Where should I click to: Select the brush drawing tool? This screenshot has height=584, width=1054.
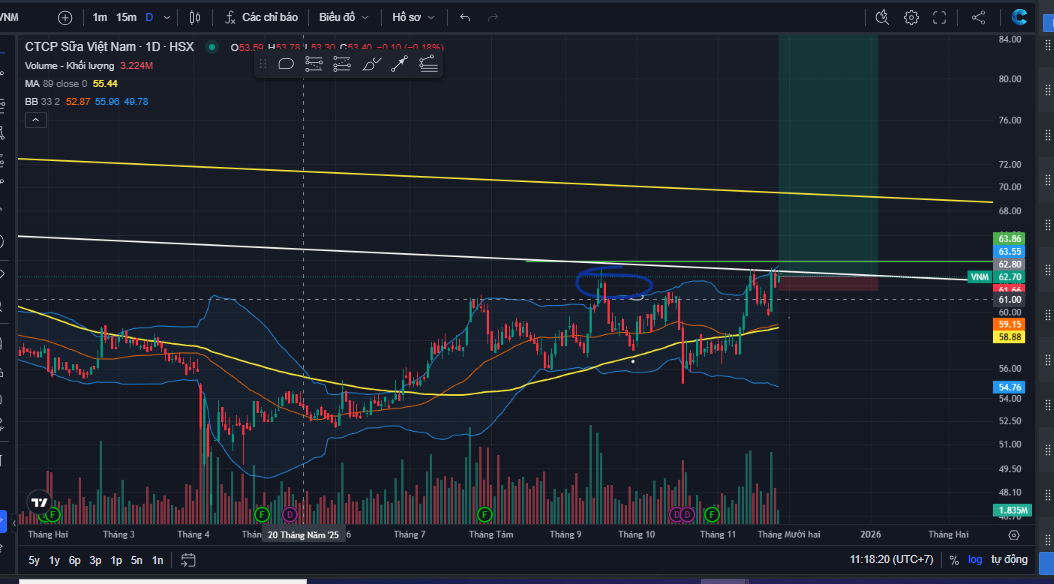point(372,64)
